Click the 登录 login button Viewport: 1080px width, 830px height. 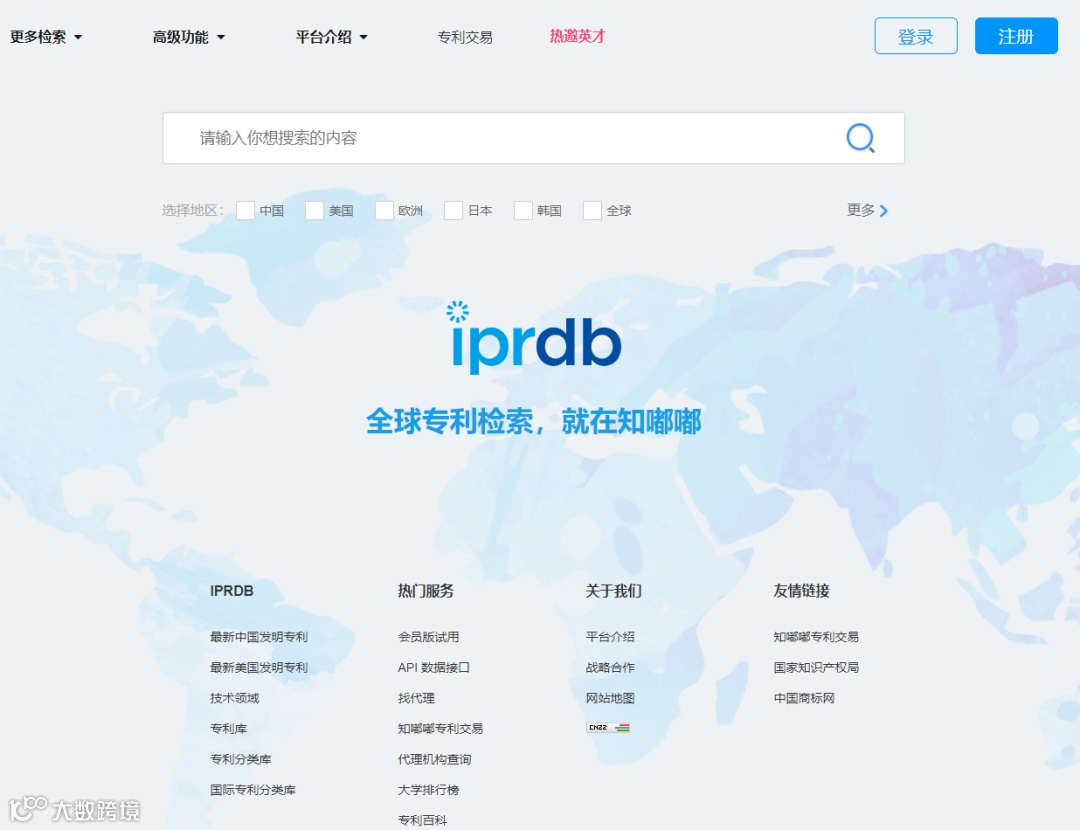point(915,36)
